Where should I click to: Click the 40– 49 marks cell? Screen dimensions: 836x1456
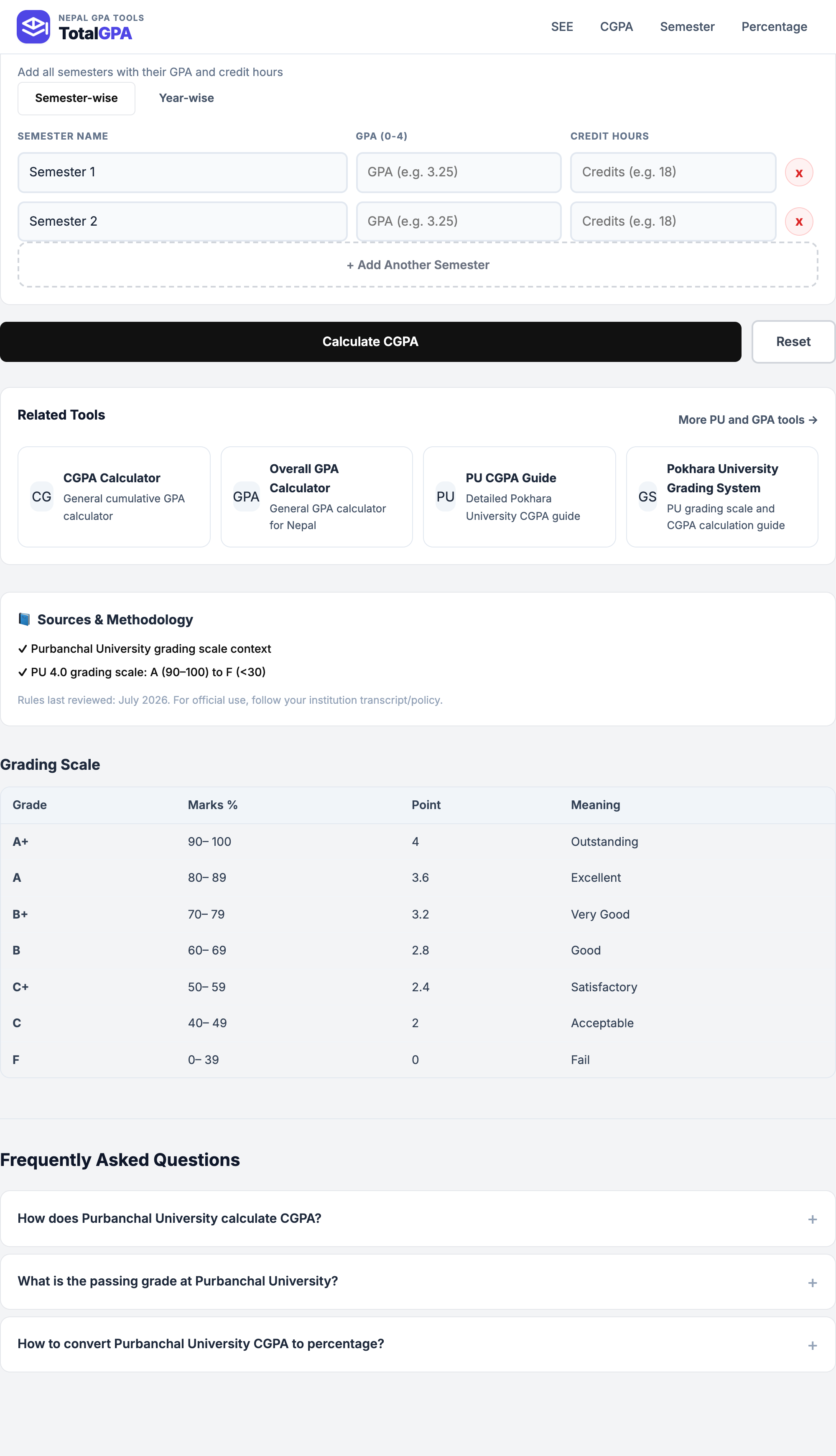[207, 1023]
